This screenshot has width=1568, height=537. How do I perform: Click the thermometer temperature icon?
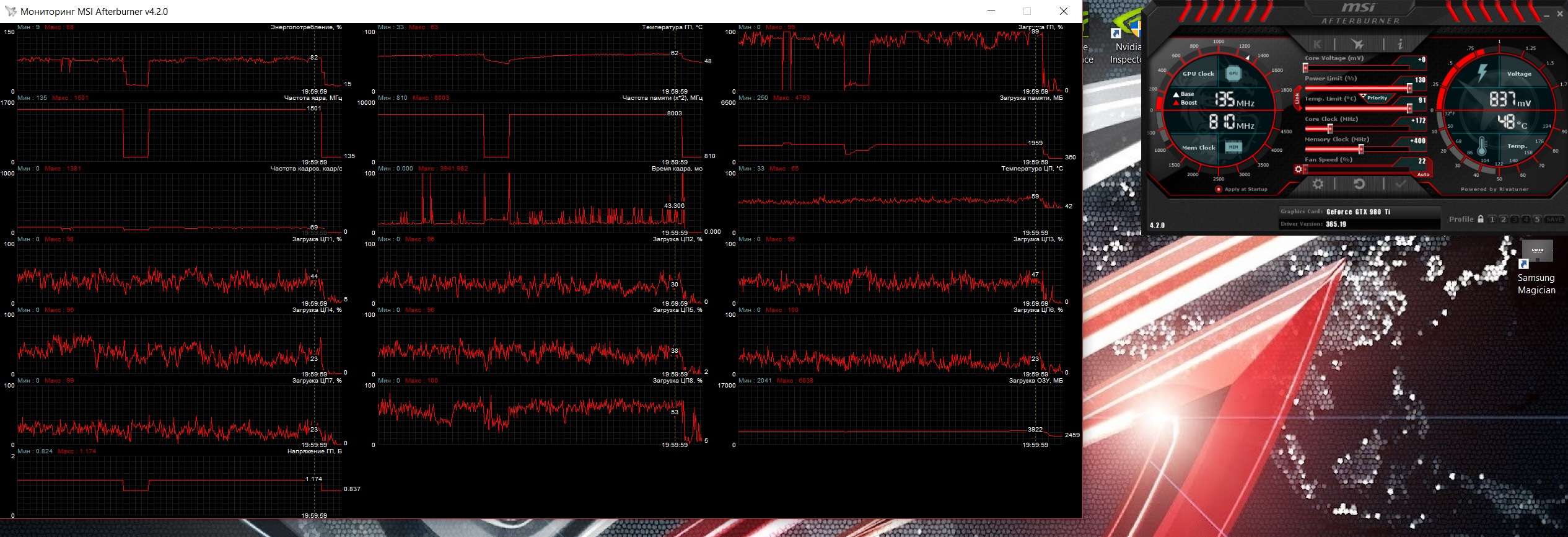point(1482,146)
